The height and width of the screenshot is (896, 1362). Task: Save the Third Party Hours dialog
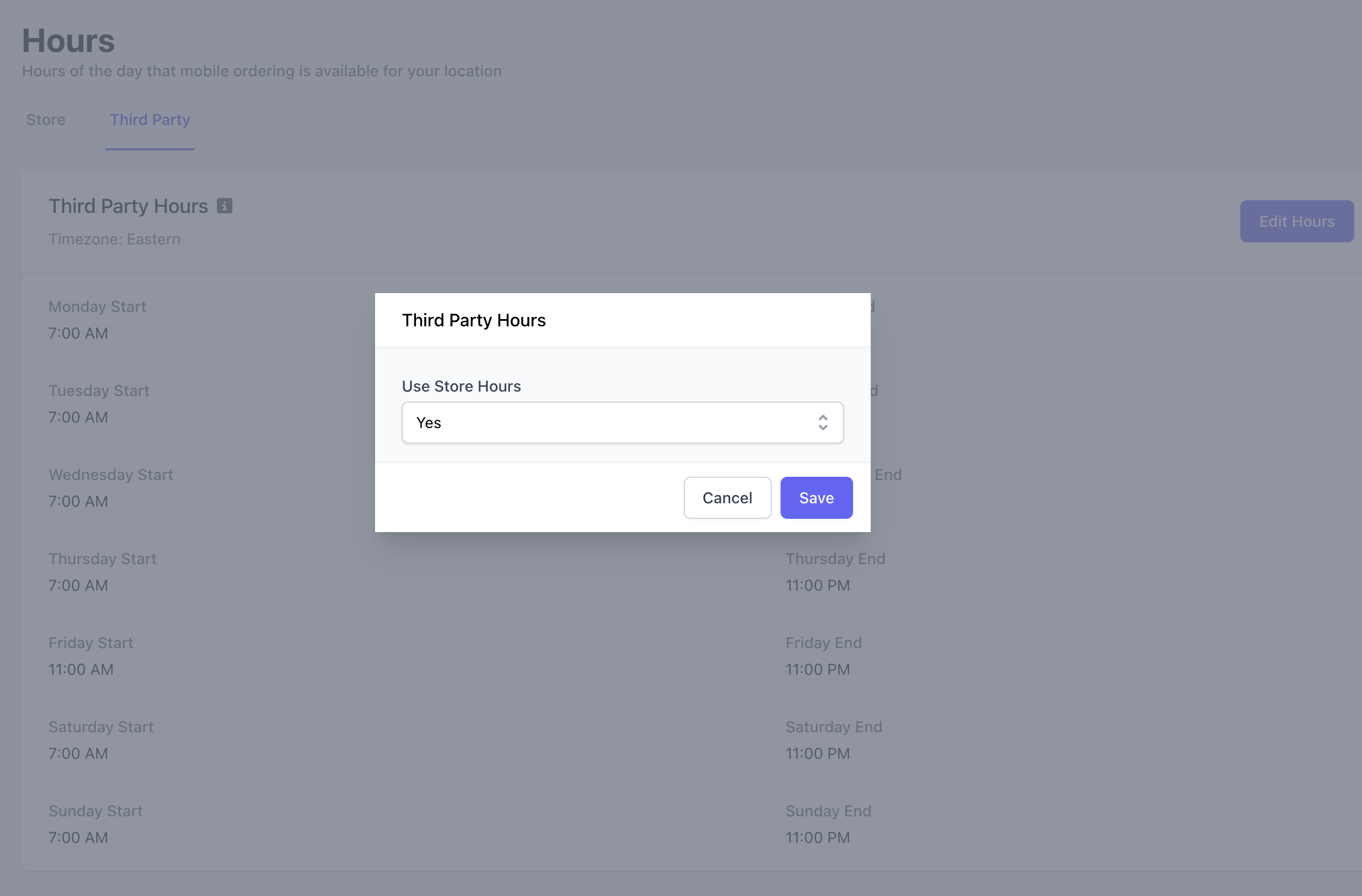[816, 498]
